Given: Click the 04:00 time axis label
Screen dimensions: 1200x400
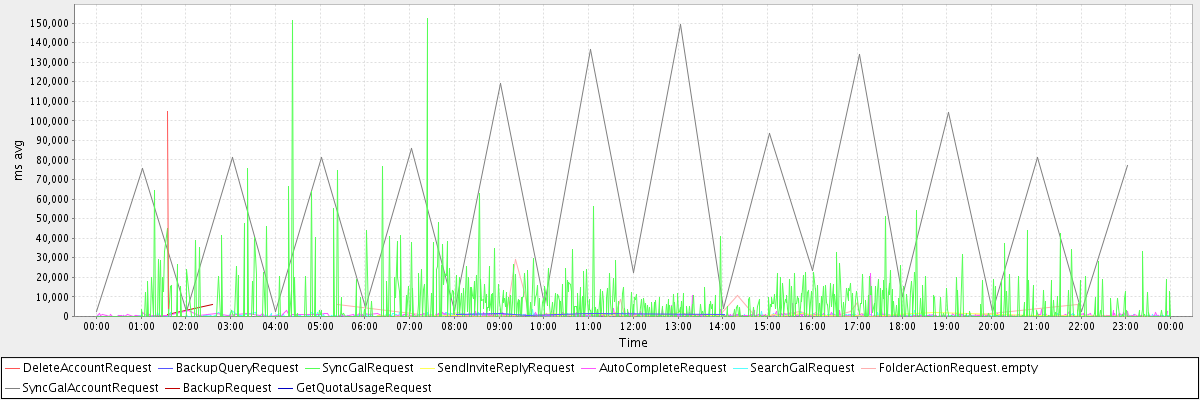Looking at the screenshot, I should (275, 326).
